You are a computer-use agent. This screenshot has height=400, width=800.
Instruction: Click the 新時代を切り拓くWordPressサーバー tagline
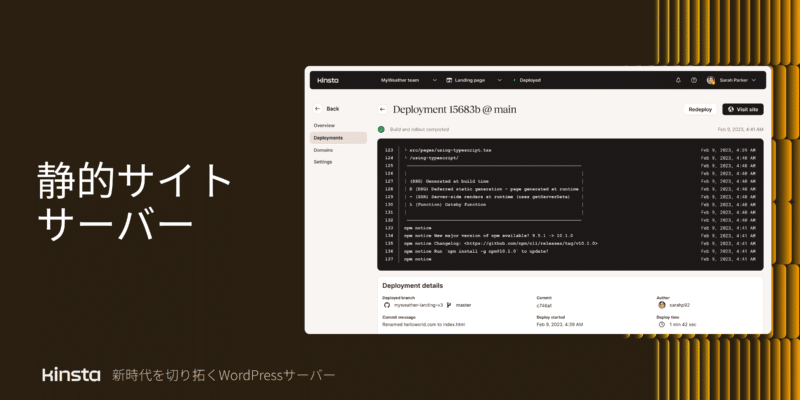223,376
